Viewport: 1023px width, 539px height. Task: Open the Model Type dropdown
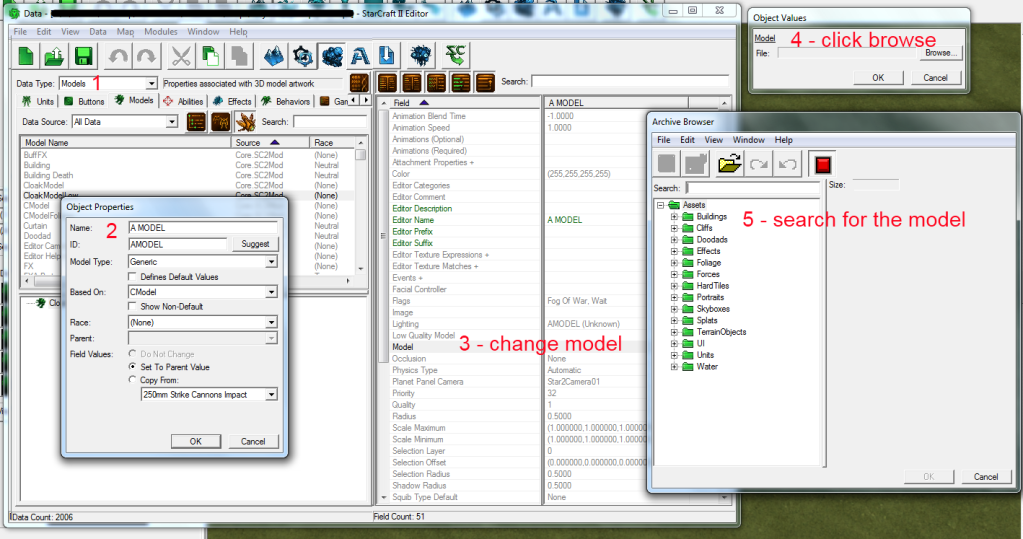point(271,262)
